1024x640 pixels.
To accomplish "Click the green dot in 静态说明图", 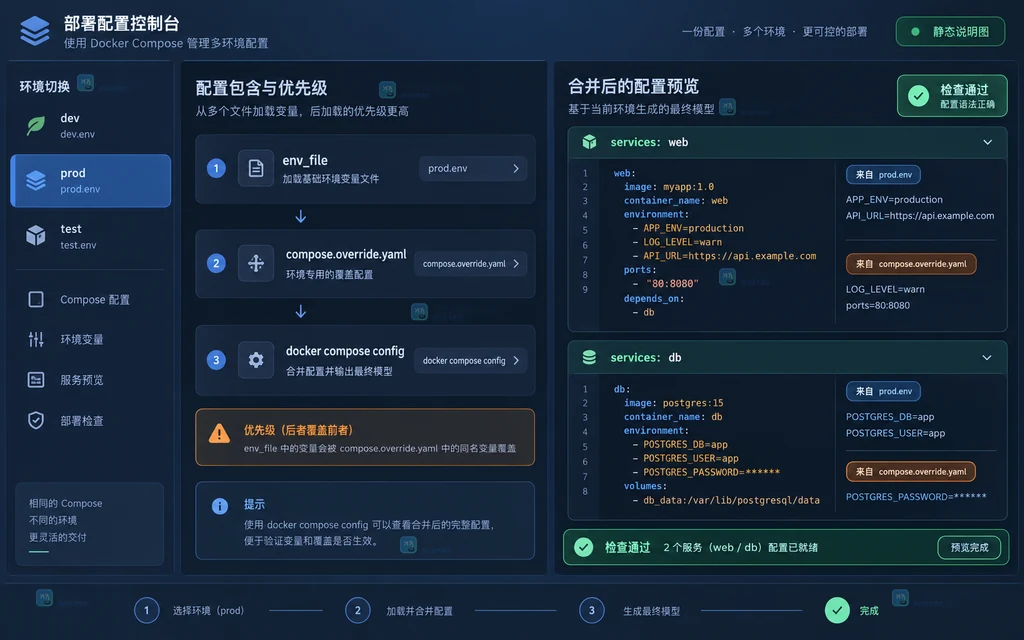I will tap(916, 31).
